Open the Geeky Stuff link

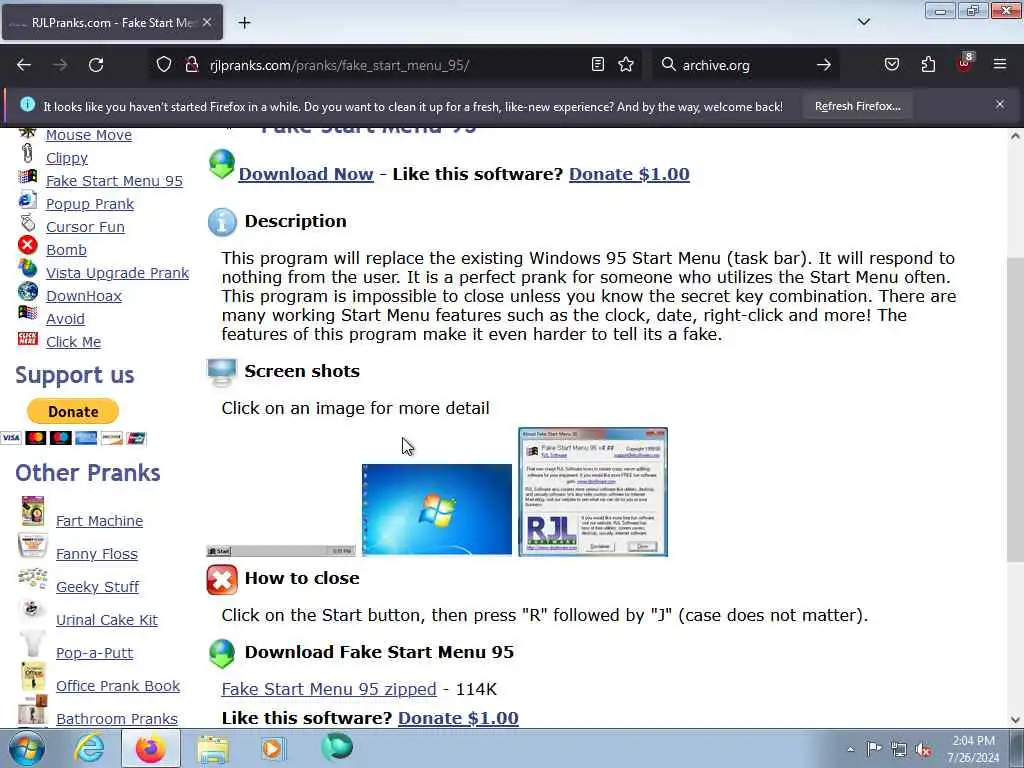pyautogui.click(x=97, y=587)
